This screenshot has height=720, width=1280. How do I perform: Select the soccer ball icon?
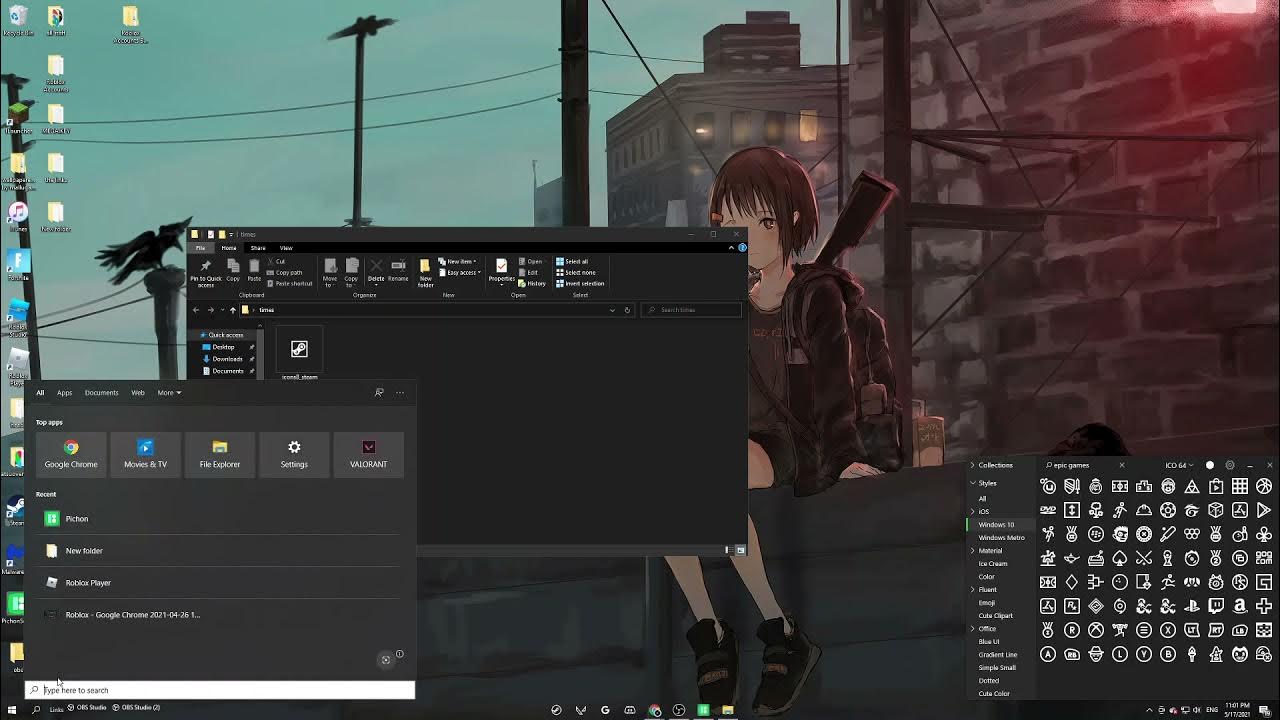1168,510
